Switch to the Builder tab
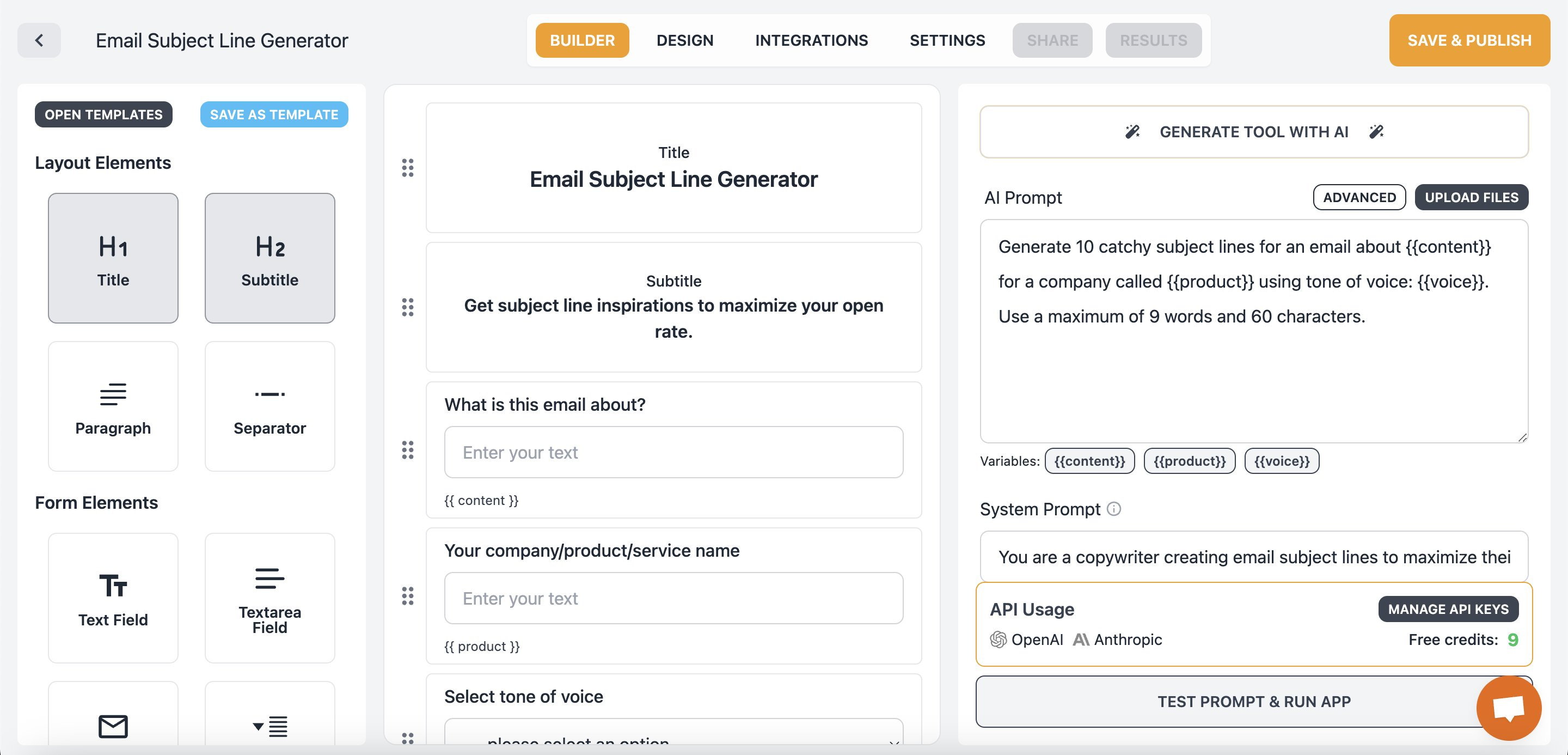The height and width of the screenshot is (755, 1568). [x=582, y=40]
